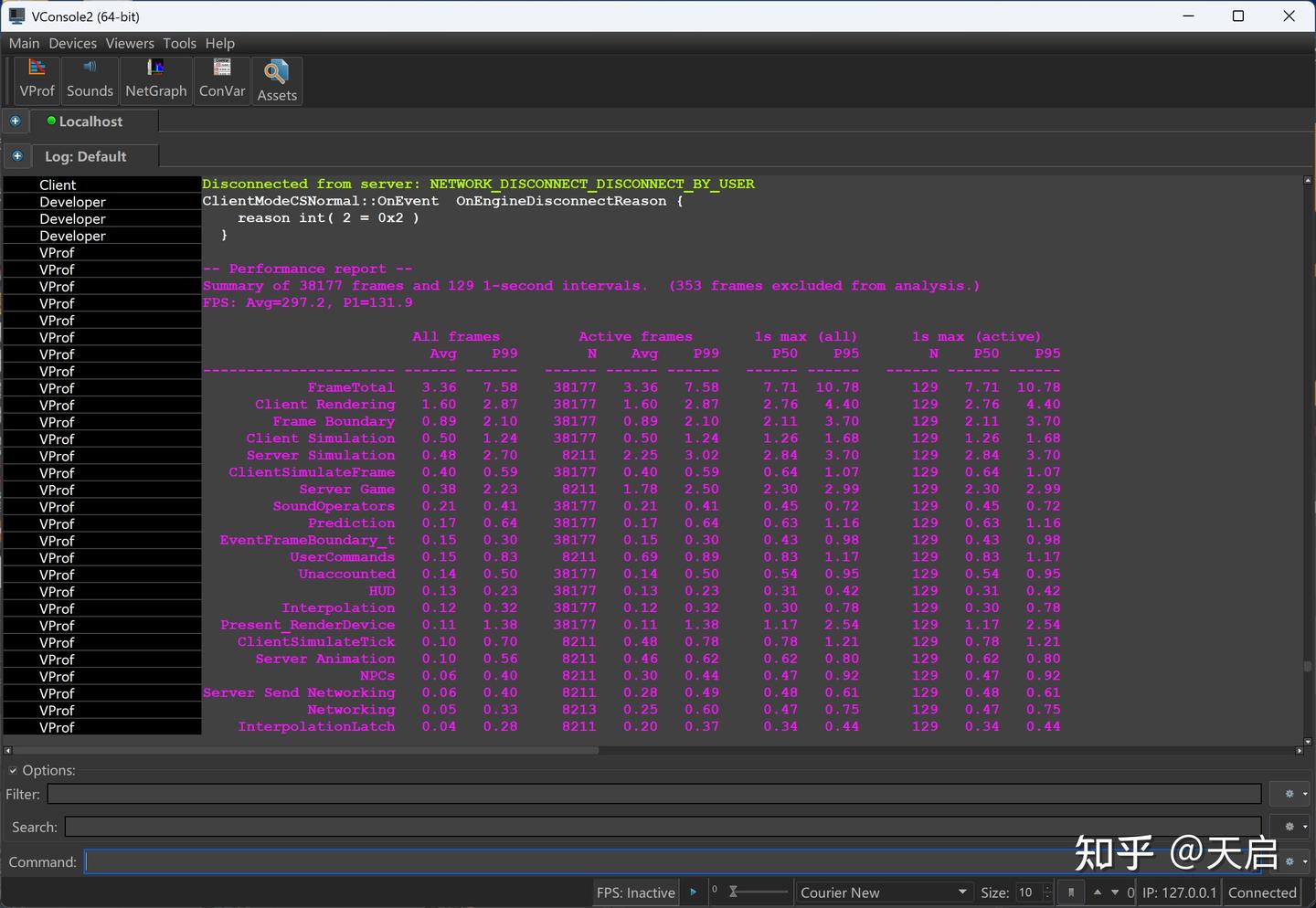Increase the font Size value with up stepper
Image resolution: width=1316 pixels, height=908 pixels.
[x=1047, y=888]
